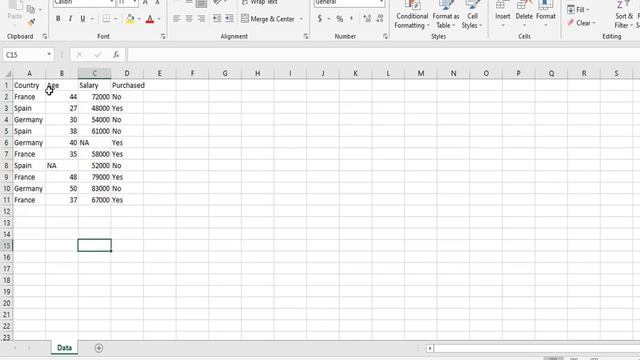Open Alignment dialog launcher
Screen dimensions: 640x360
[306, 36]
